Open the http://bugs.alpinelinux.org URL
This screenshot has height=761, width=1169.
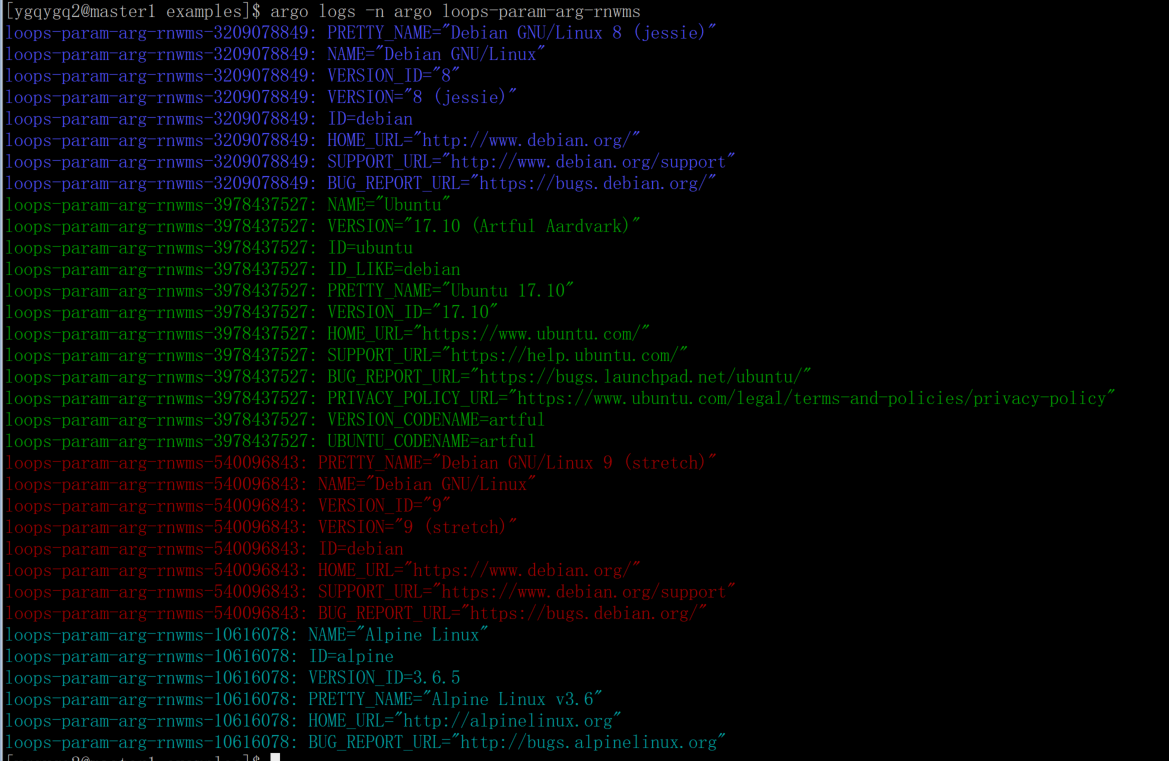[588, 742]
